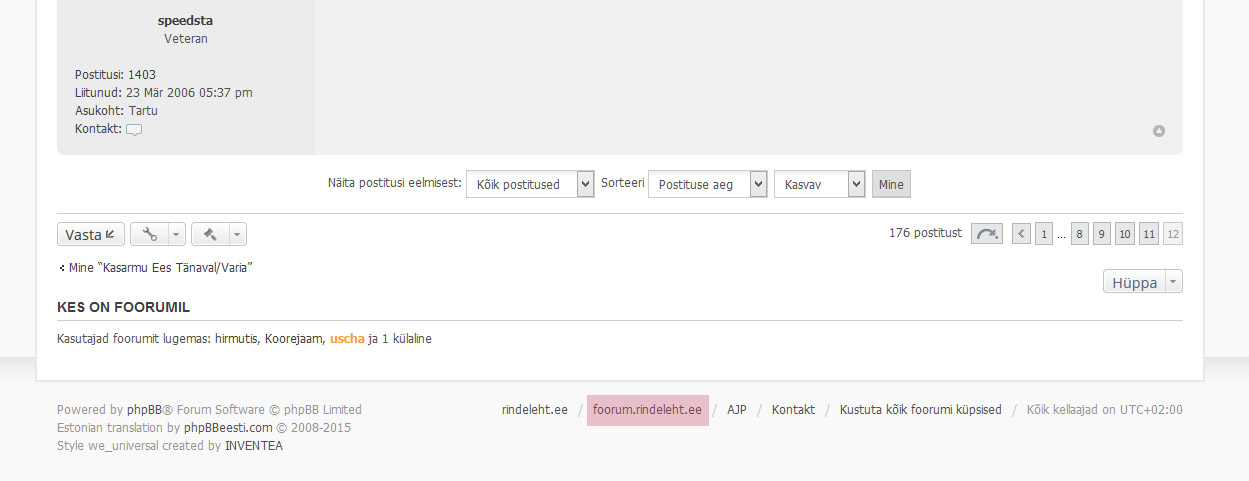This screenshot has height=481, width=1249.
Task: Open the 'Postituse aeg' sort dropdown
Action: tap(707, 184)
